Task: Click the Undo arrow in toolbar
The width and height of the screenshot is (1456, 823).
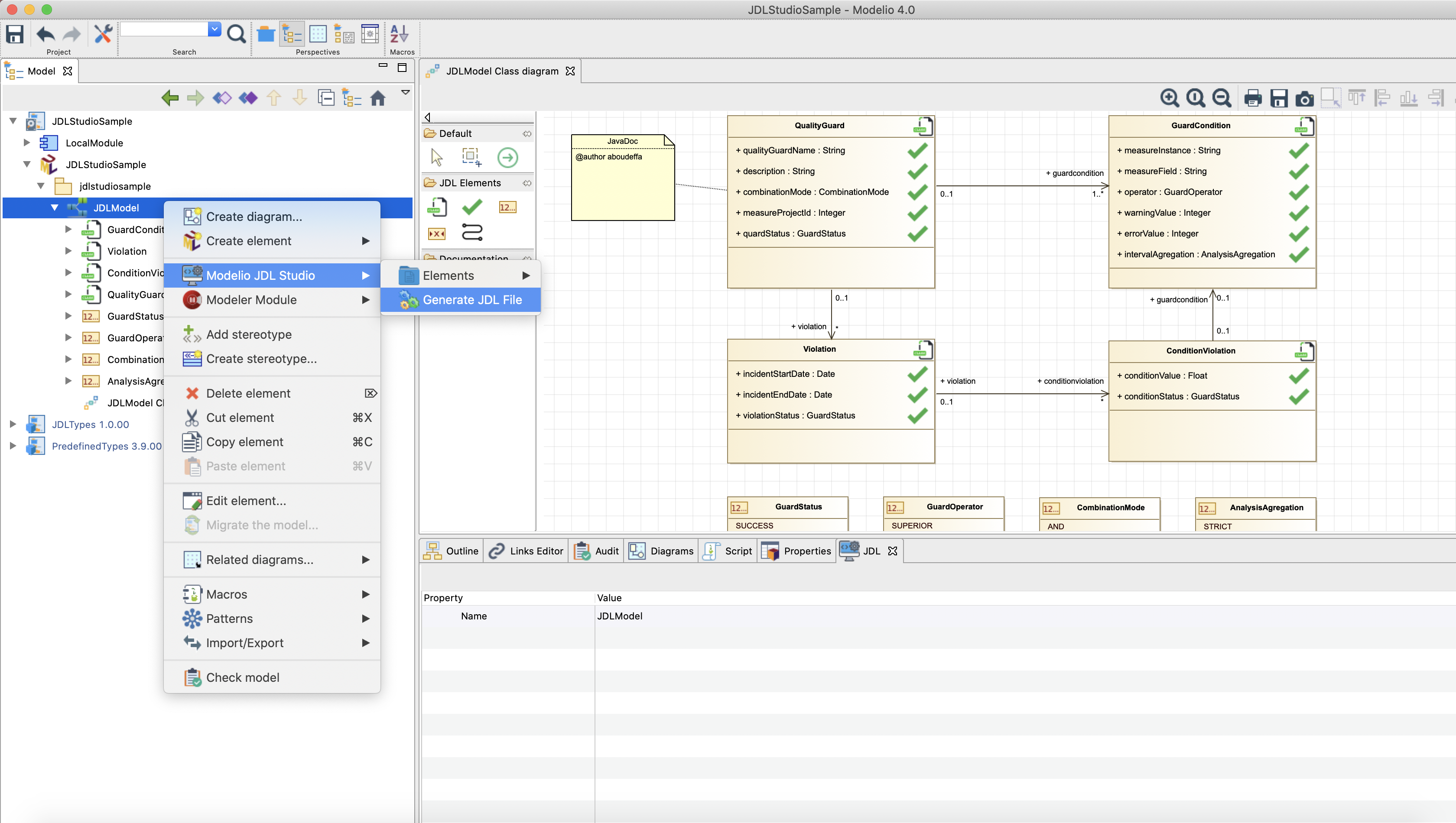Action: [x=45, y=34]
